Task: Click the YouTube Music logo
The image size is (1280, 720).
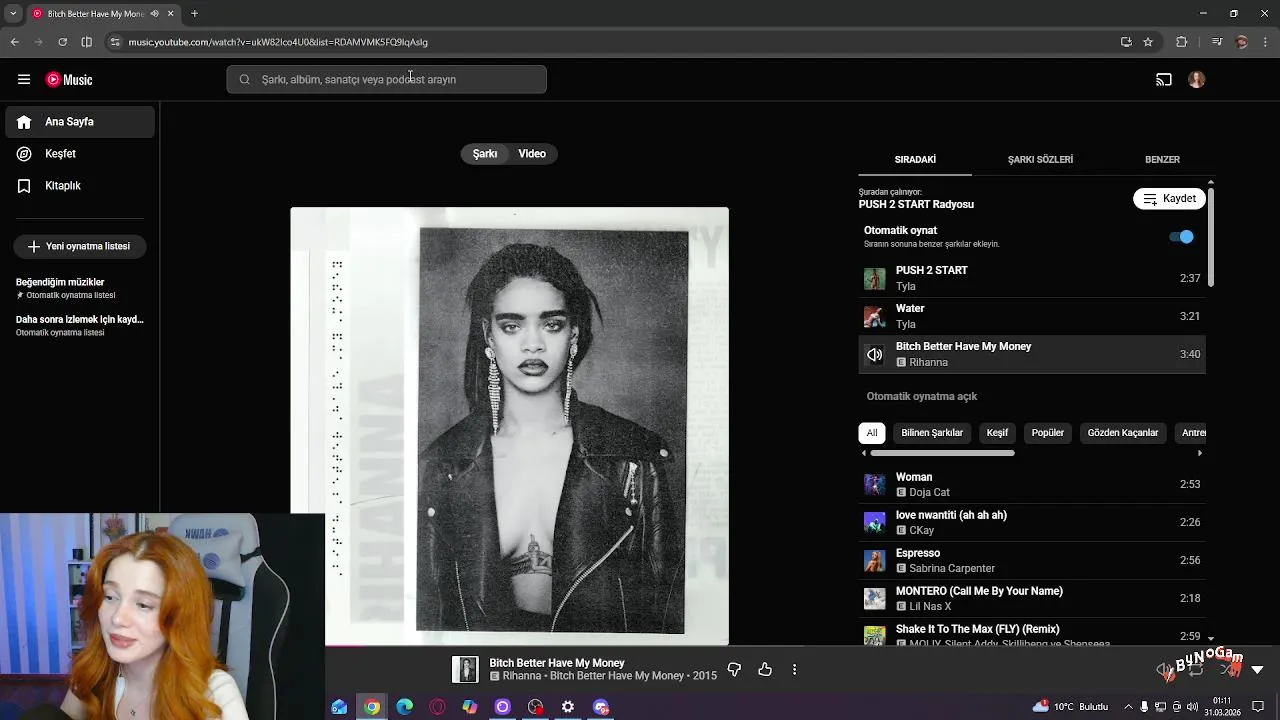Action: coord(69,80)
